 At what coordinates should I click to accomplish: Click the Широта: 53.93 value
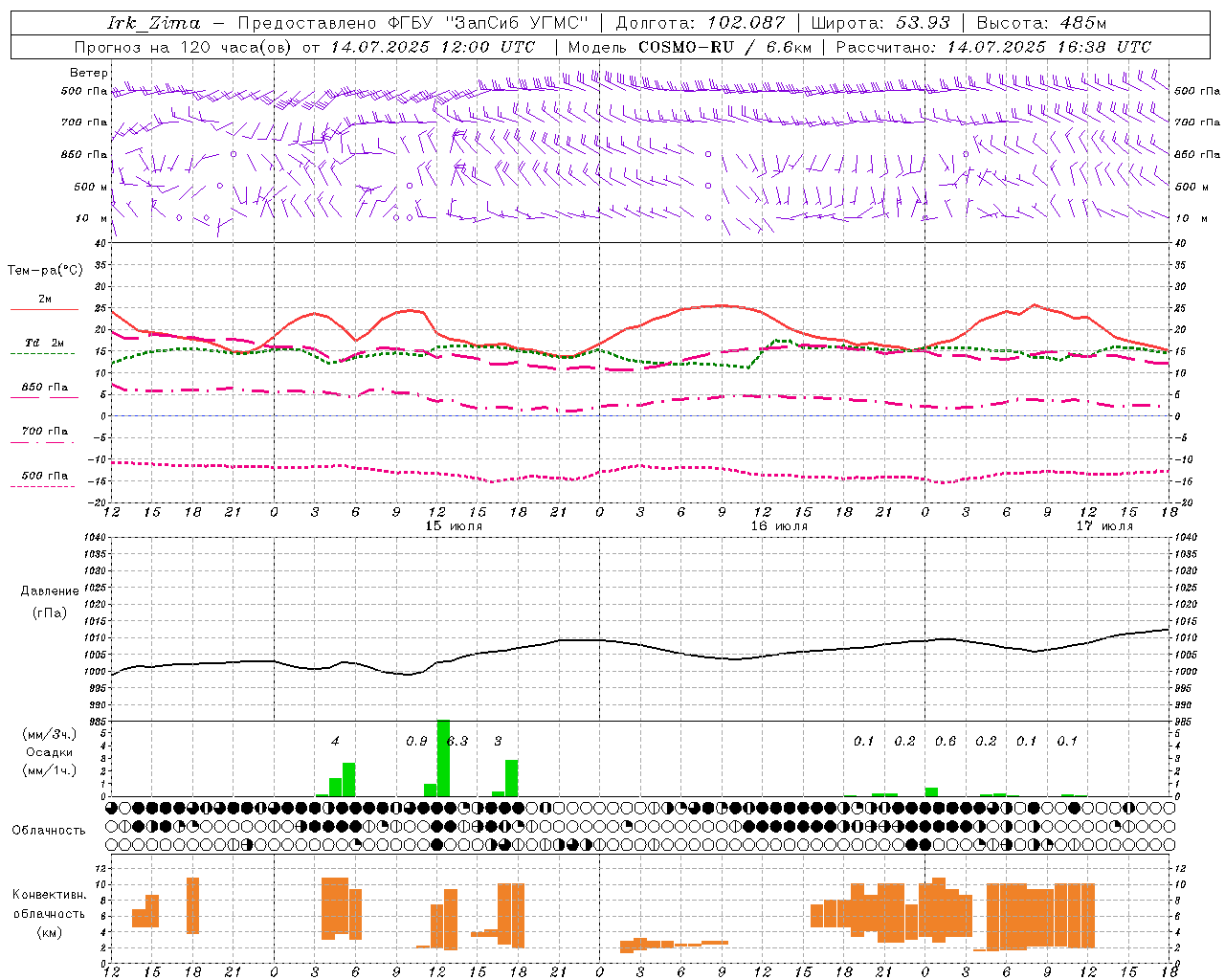[x=880, y=23]
